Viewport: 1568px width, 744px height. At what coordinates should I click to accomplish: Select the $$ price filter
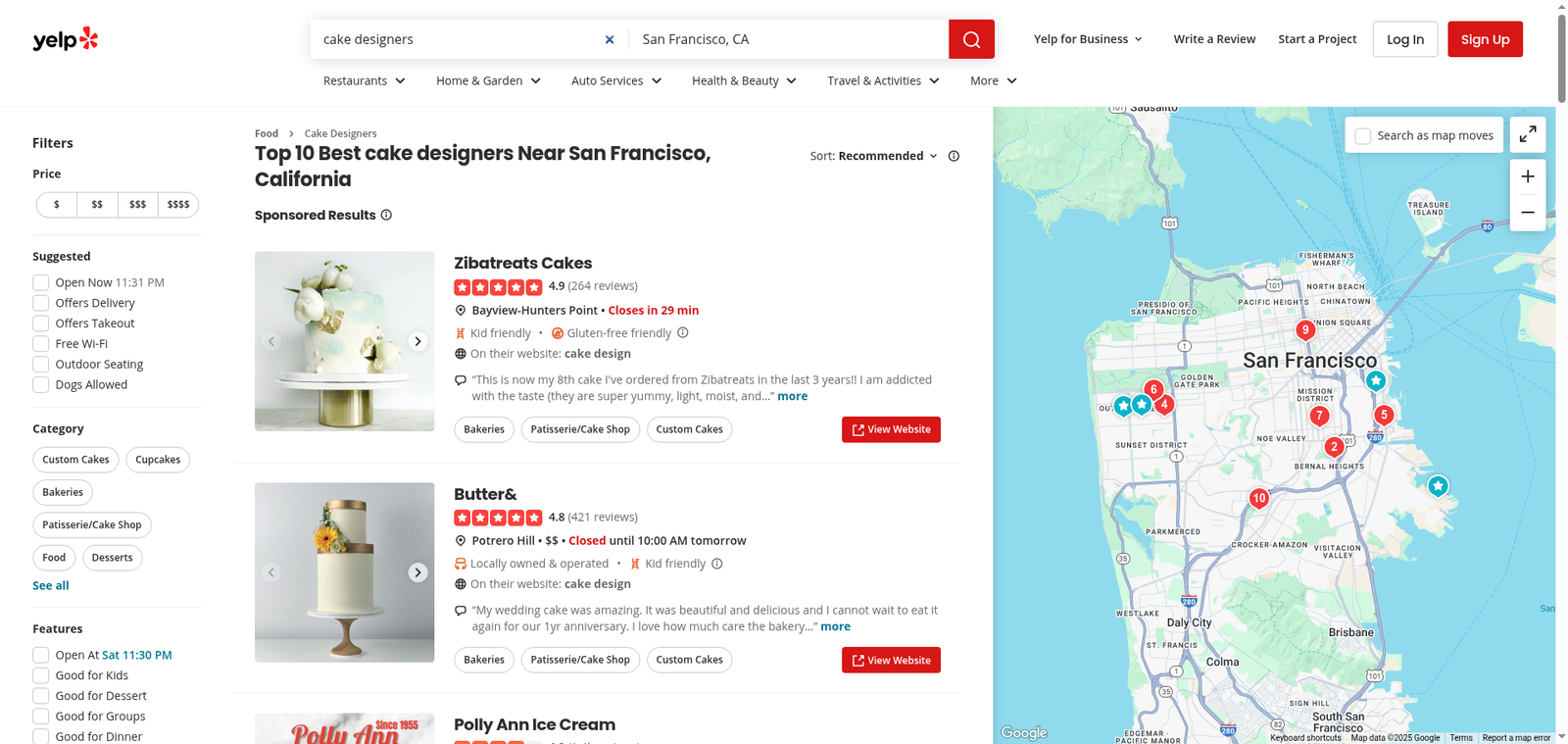coord(97,205)
